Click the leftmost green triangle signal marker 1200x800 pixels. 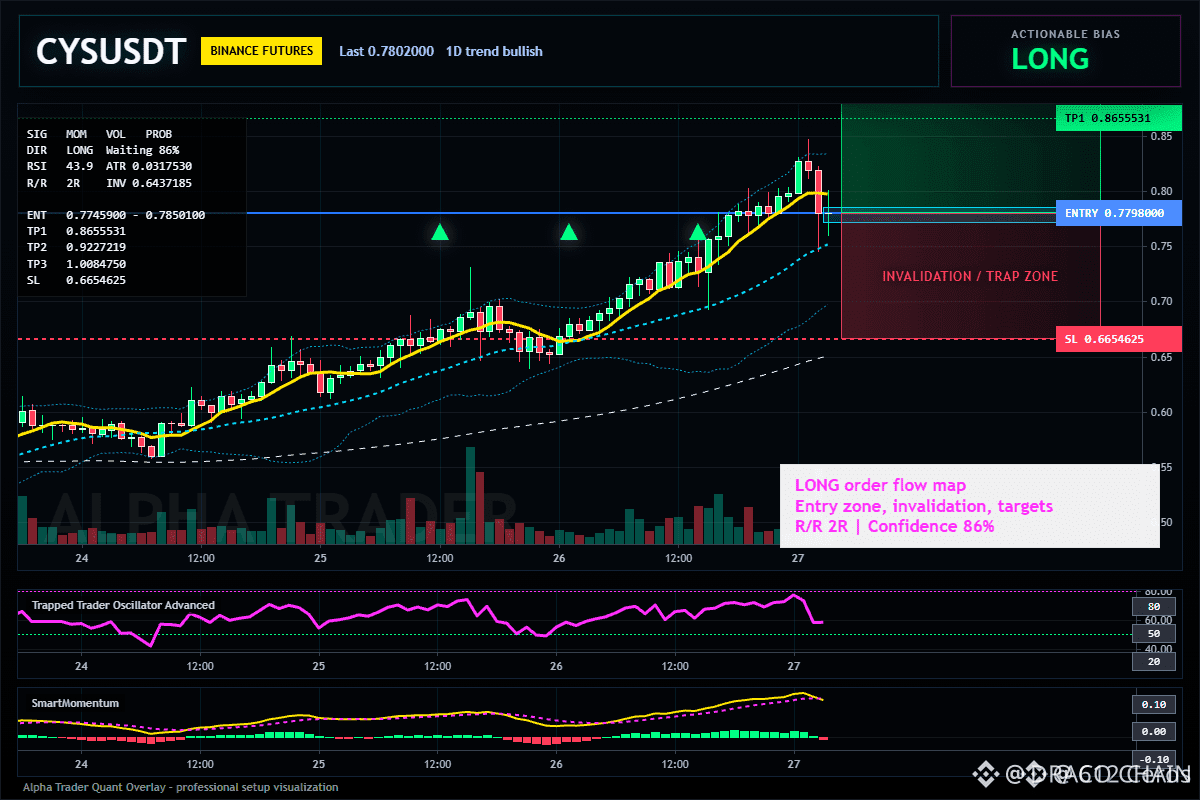(x=440, y=233)
